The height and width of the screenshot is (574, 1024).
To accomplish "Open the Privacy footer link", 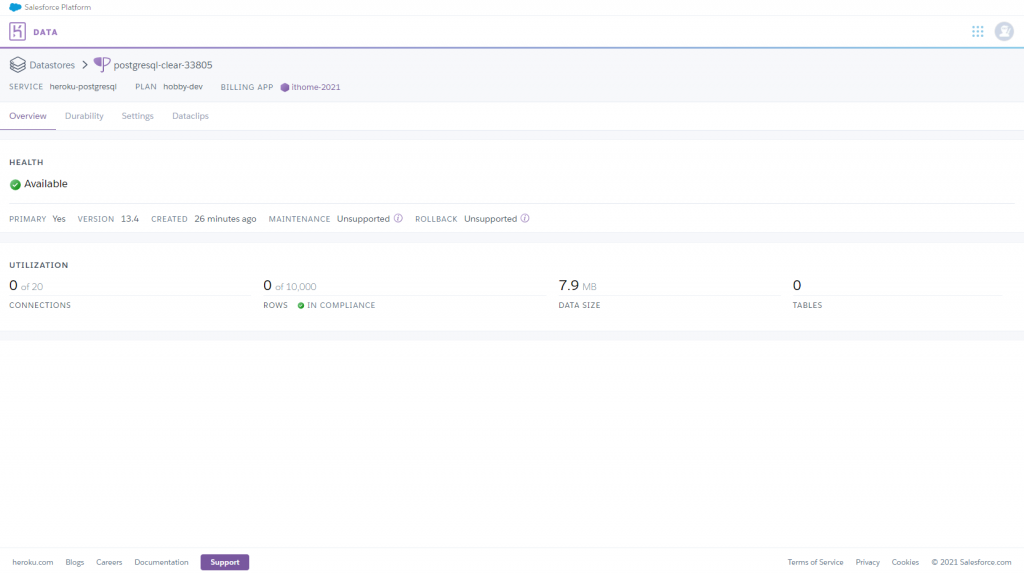I will [x=867, y=562].
